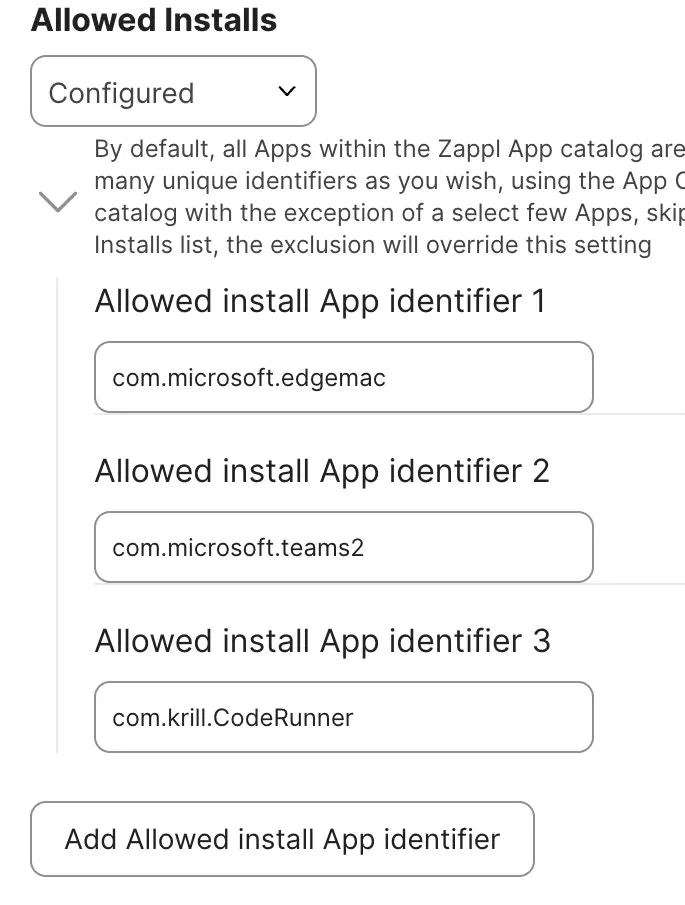The width and height of the screenshot is (685, 905).
Task: Click the chevron inside the Configured selector
Action: pyautogui.click(x=285, y=92)
